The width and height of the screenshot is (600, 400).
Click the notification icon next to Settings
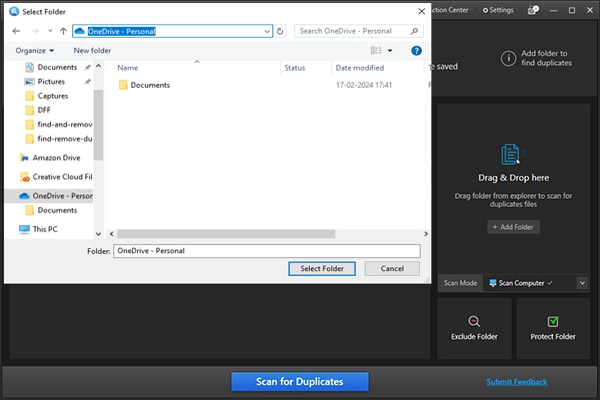[x=533, y=10]
